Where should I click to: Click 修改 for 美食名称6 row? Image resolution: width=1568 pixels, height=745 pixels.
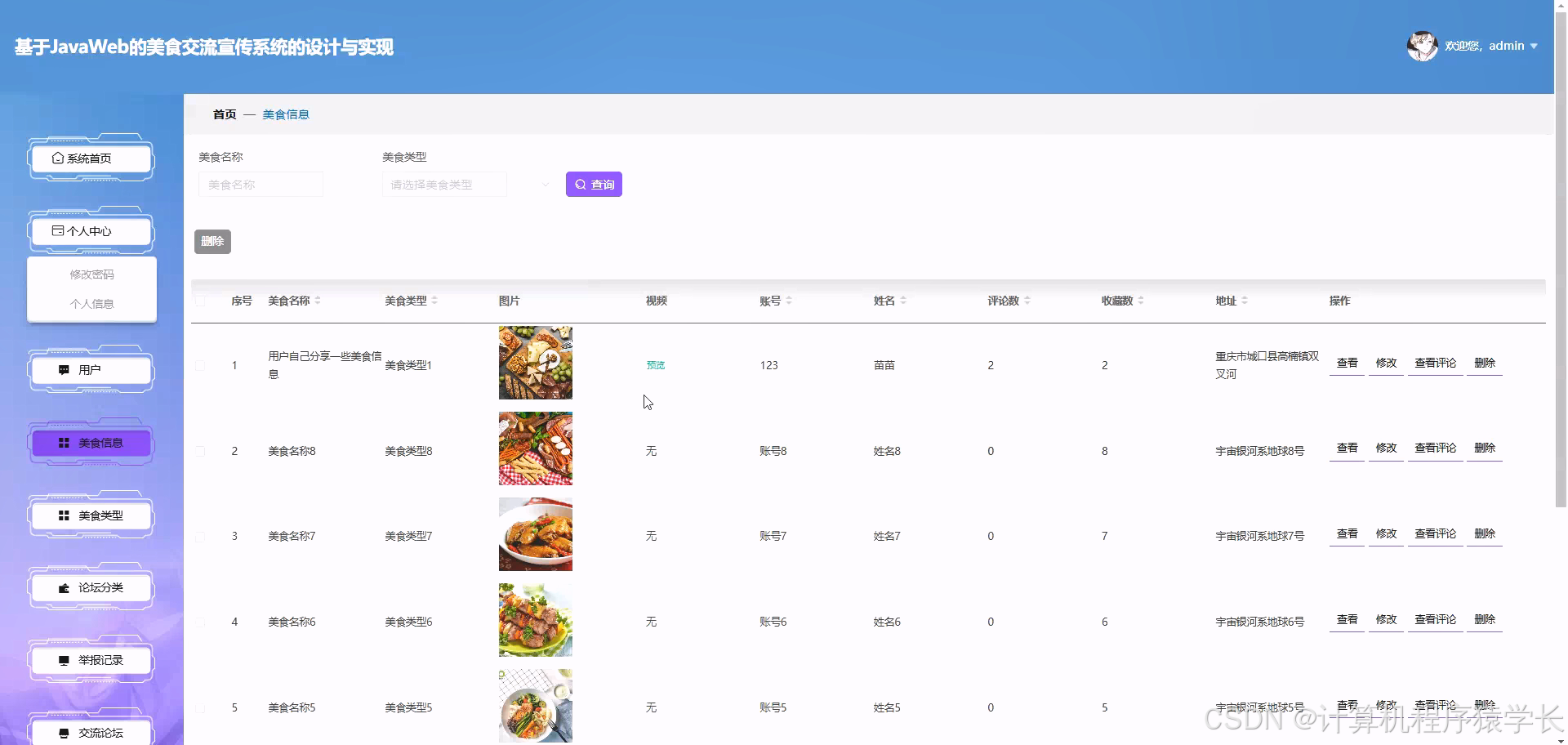[1386, 619]
